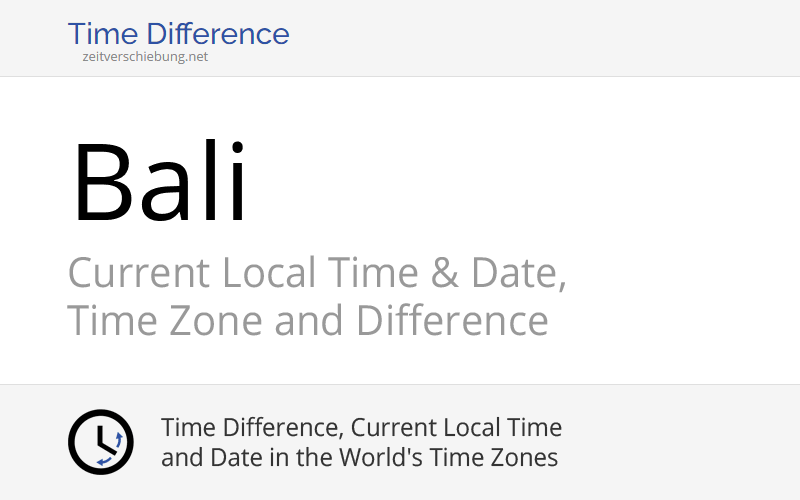800x500 pixels.
Task: Click the word 'Date,' in the gray subtitle
Action: [x=518, y=273]
